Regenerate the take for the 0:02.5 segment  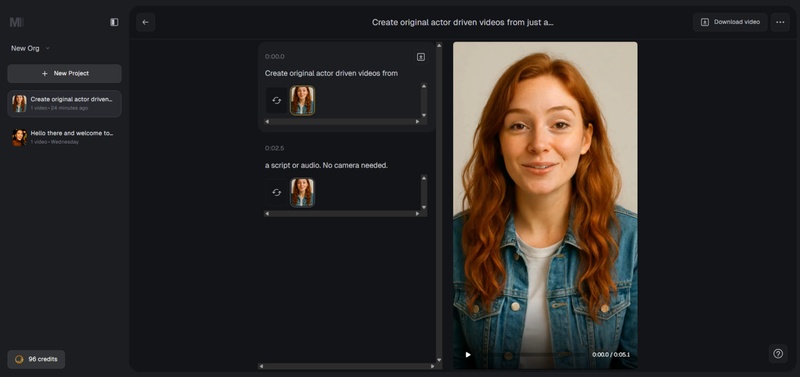click(277, 192)
